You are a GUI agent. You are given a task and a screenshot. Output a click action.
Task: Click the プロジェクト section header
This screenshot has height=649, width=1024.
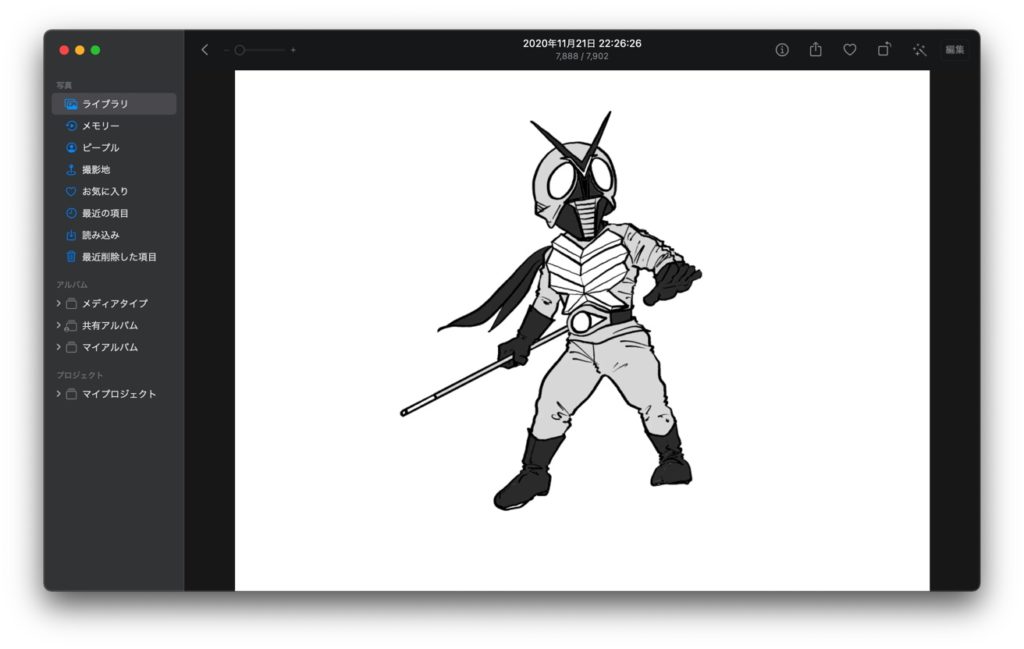click(80, 375)
